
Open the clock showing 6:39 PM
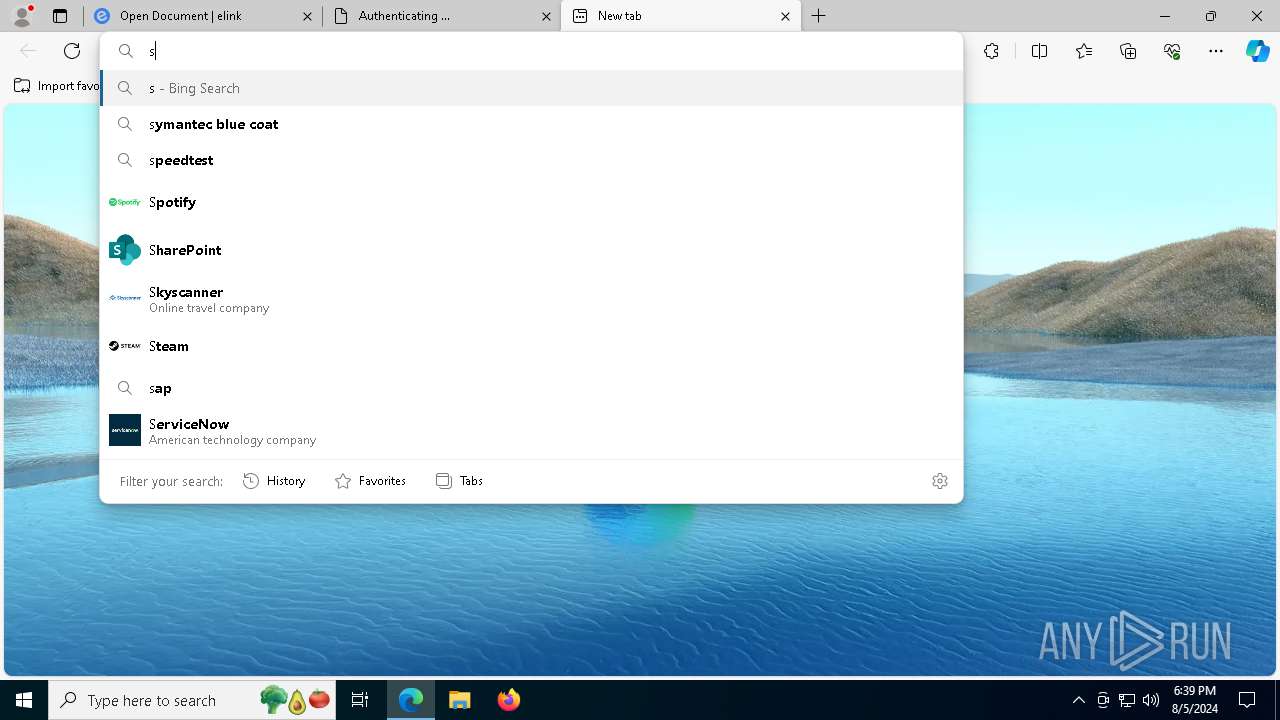pos(1194,700)
